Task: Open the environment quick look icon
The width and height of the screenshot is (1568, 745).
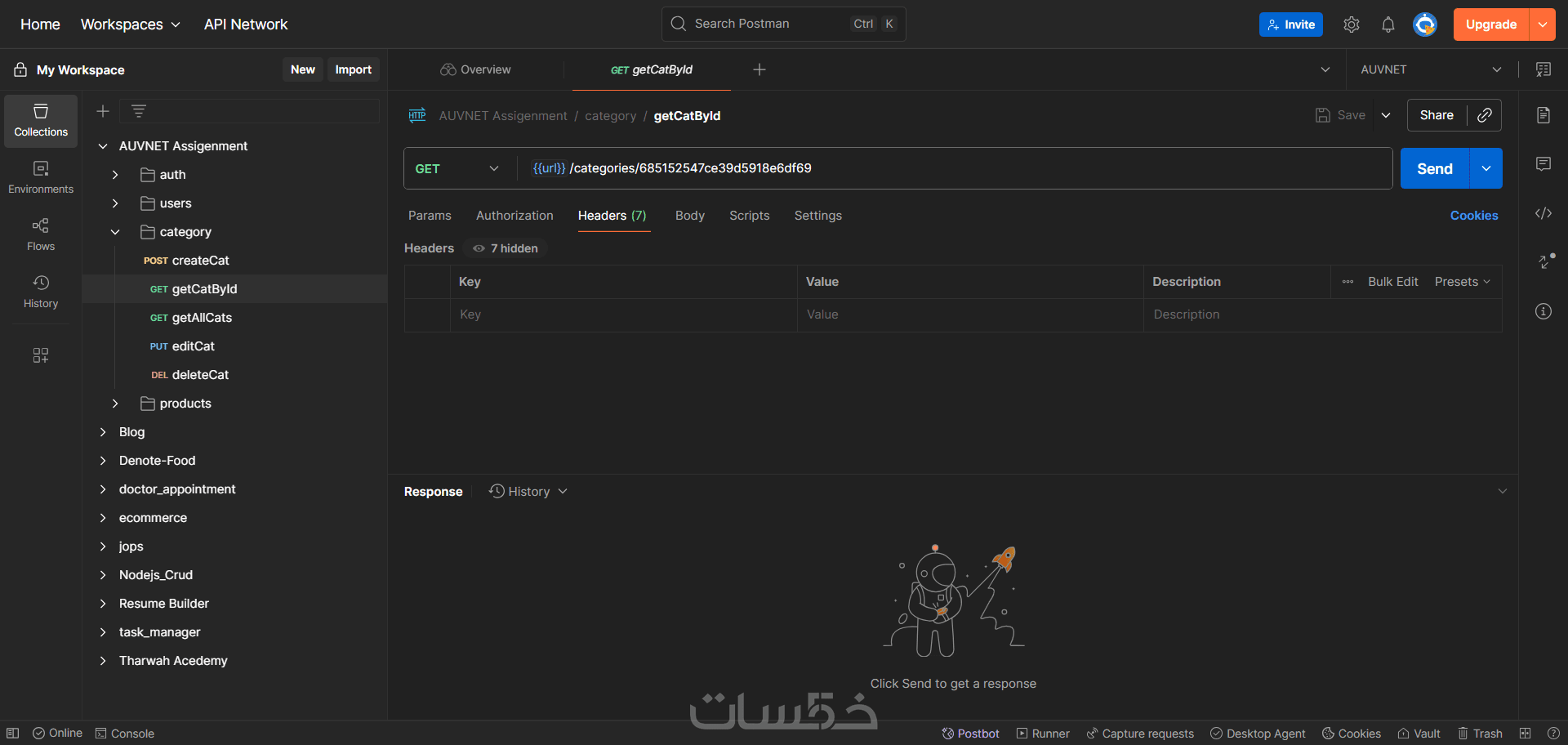Action: point(1543,69)
